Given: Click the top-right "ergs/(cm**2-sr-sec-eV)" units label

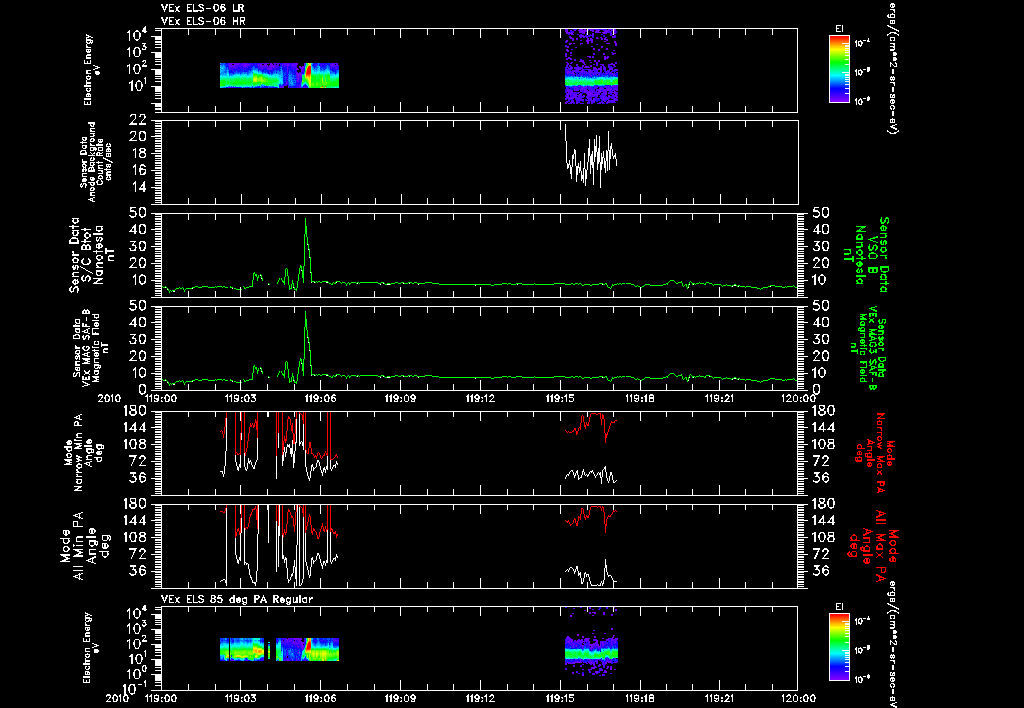Looking at the screenshot, I should click(891, 67).
